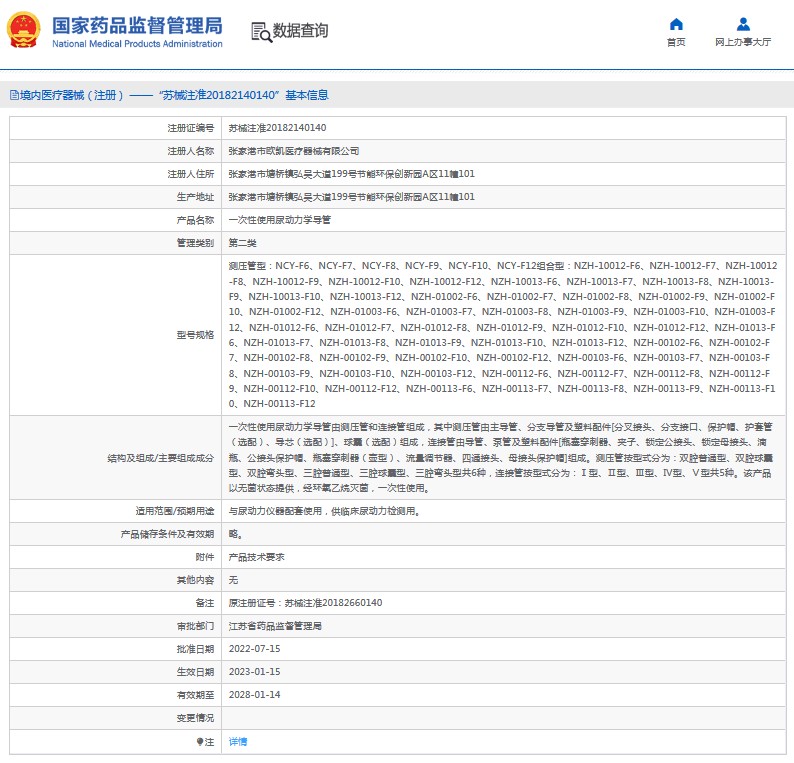Screen dimensions: 794x763
Task: Click the 产品储存条件及有效期 label
Action: point(167,534)
